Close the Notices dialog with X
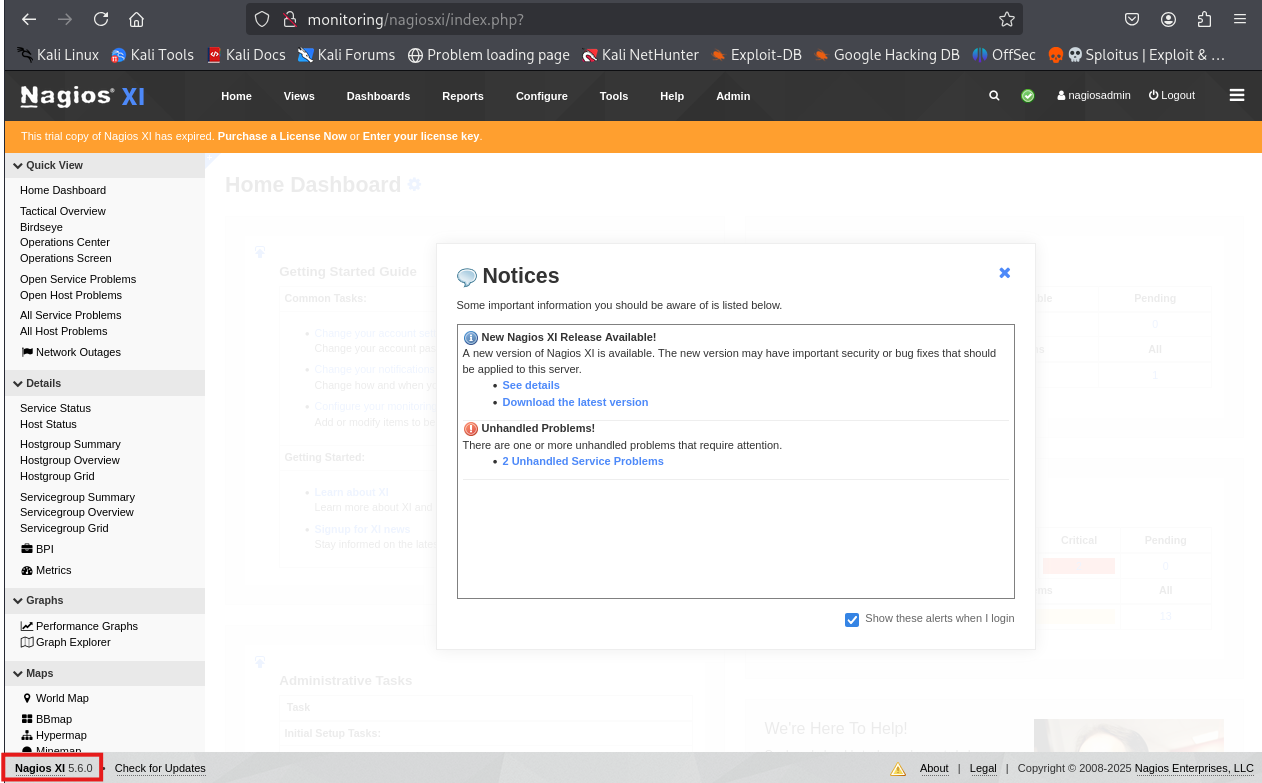The height and width of the screenshot is (783, 1262). pos(1004,273)
